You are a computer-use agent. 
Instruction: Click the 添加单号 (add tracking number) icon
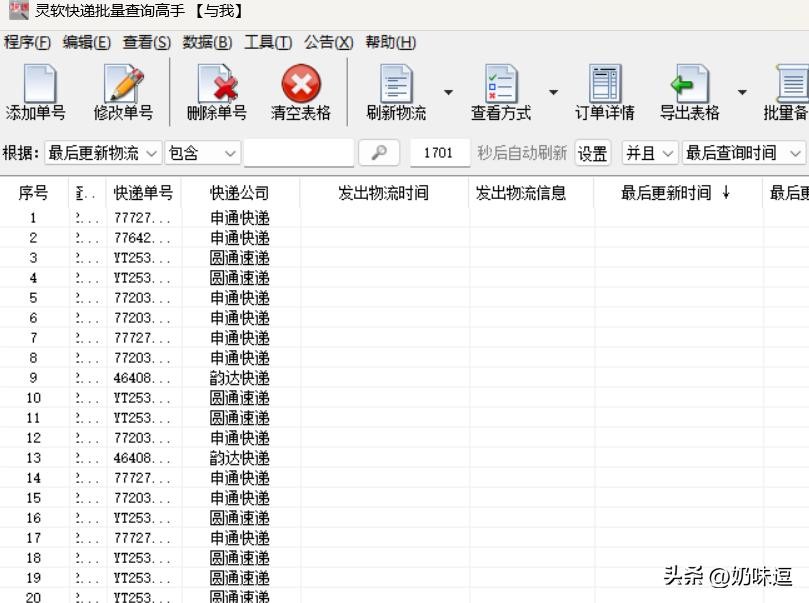36,85
